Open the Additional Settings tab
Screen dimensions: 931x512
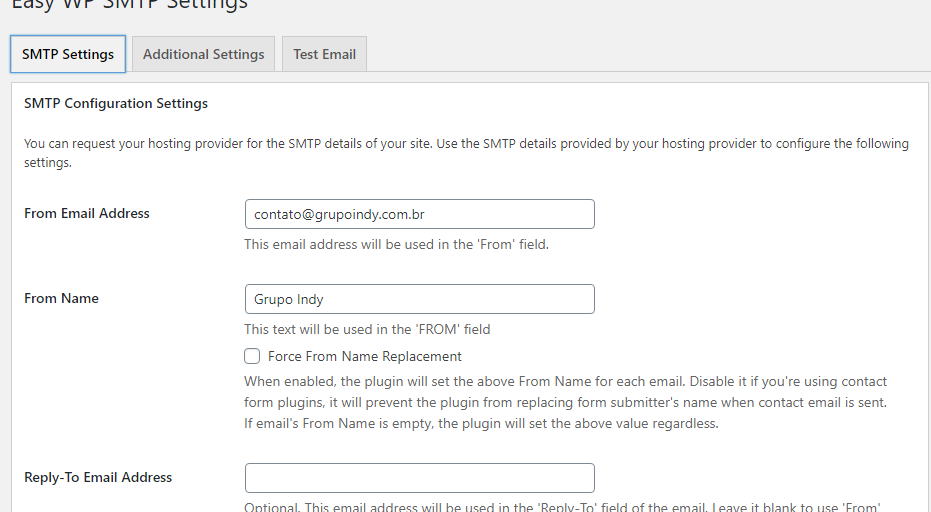click(x=203, y=54)
